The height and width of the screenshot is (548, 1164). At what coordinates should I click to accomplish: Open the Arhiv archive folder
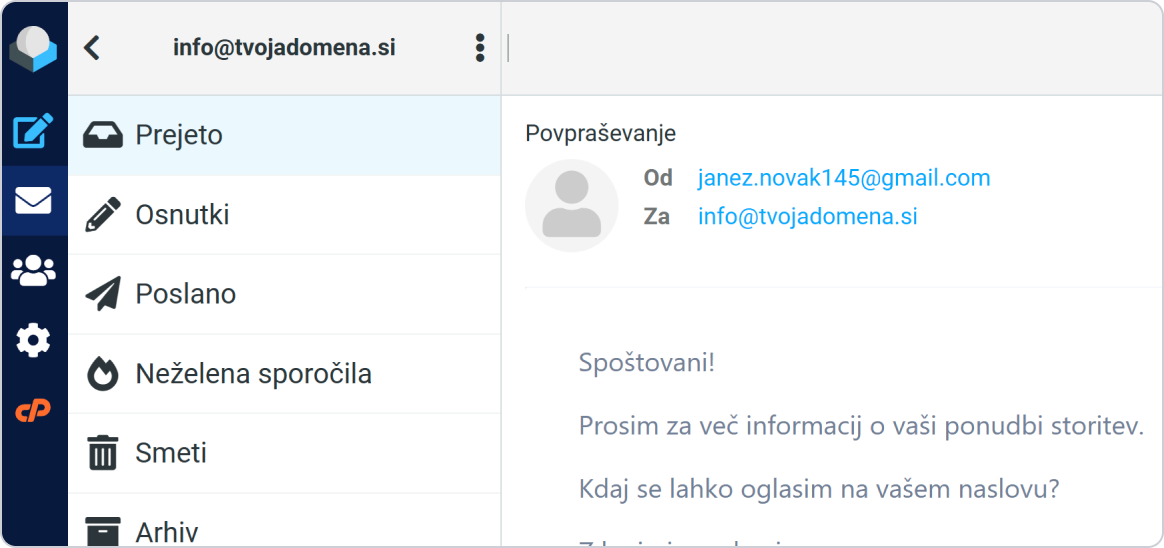pyautogui.click(x=284, y=521)
